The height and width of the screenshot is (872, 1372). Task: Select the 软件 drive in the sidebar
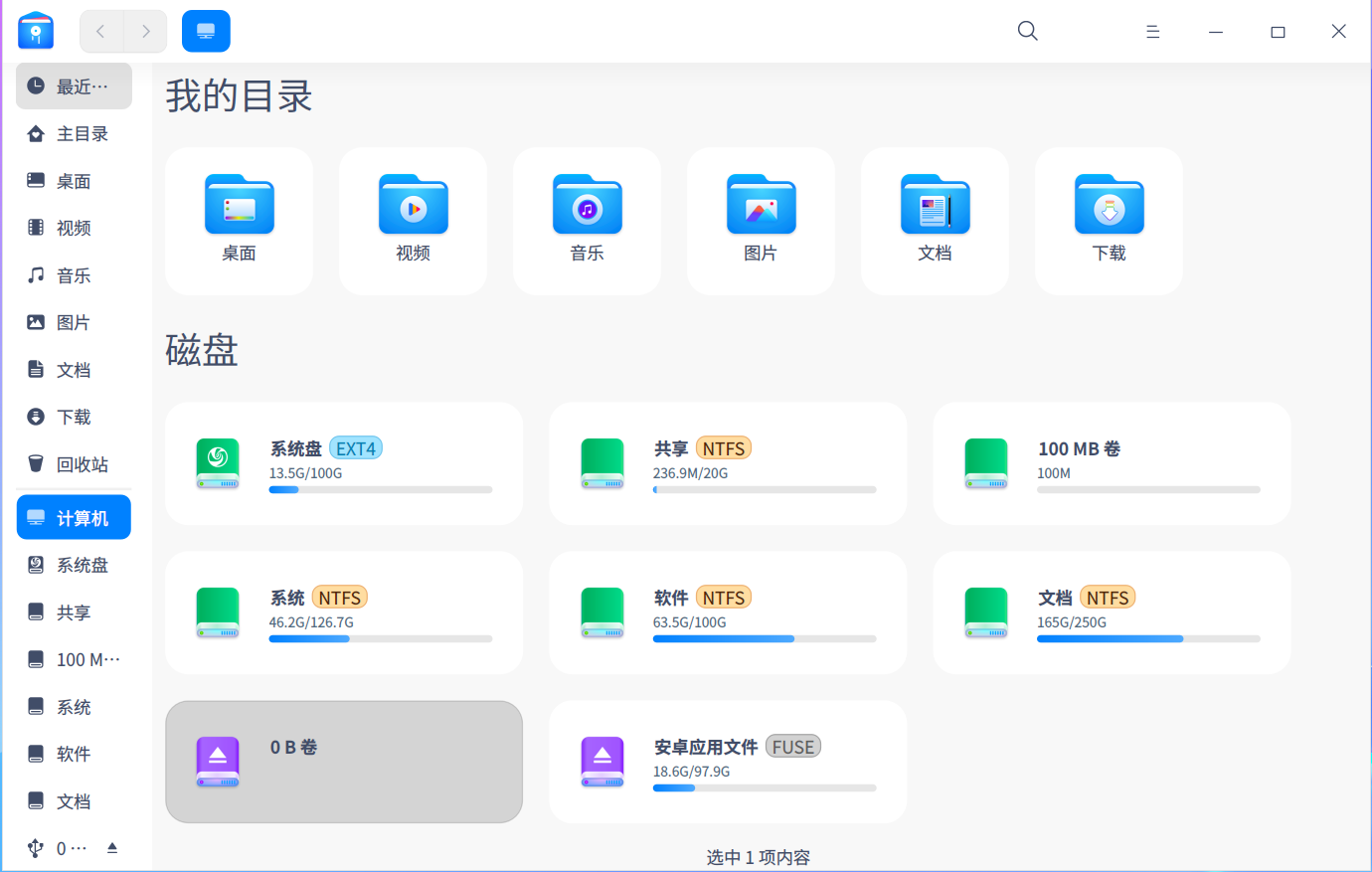(x=74, y=754)
